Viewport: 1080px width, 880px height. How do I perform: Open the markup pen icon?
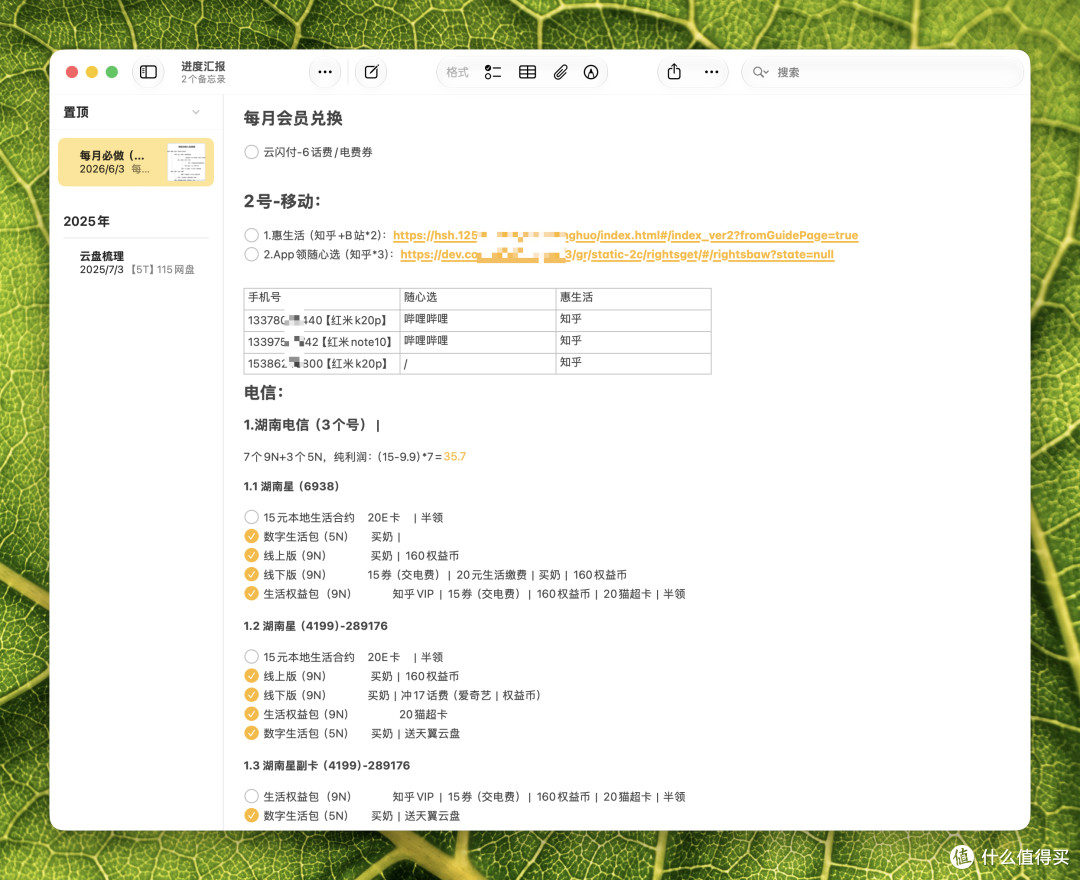(x=591, y=72)
